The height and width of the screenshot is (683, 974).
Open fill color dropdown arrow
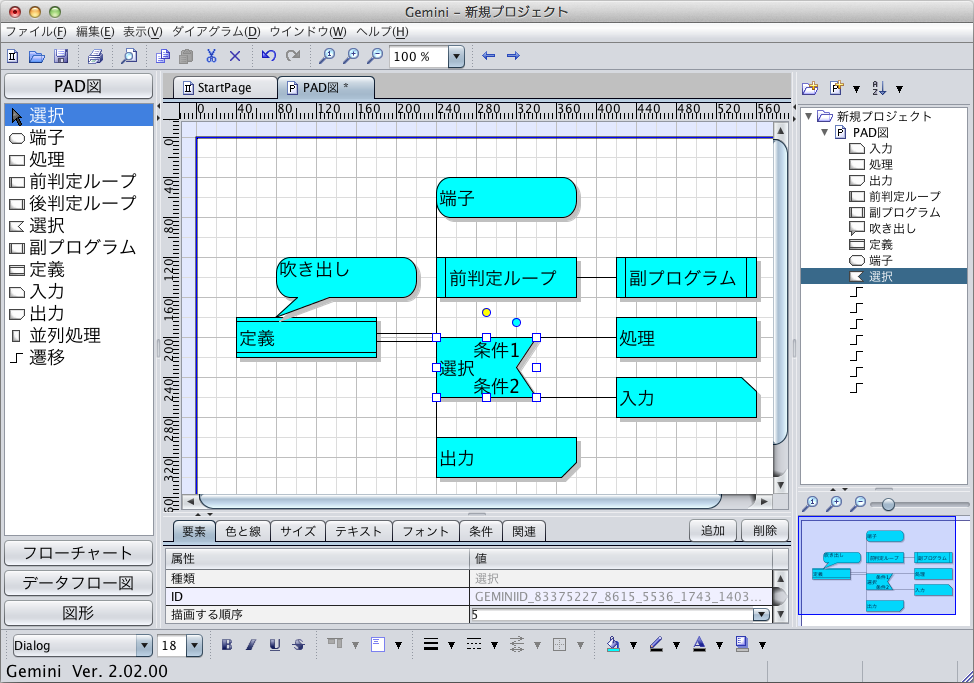pos(634,645)
